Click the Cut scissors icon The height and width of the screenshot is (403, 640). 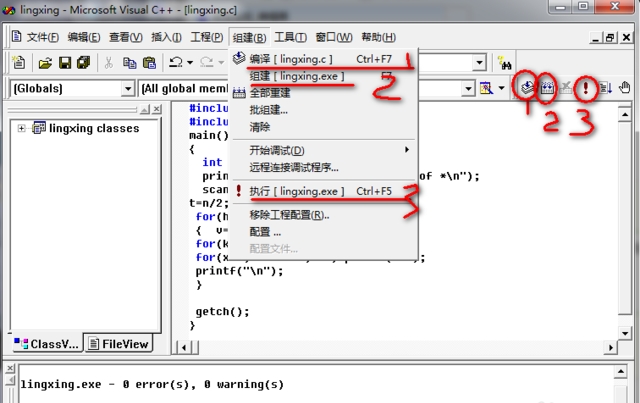tap(108, 63)
